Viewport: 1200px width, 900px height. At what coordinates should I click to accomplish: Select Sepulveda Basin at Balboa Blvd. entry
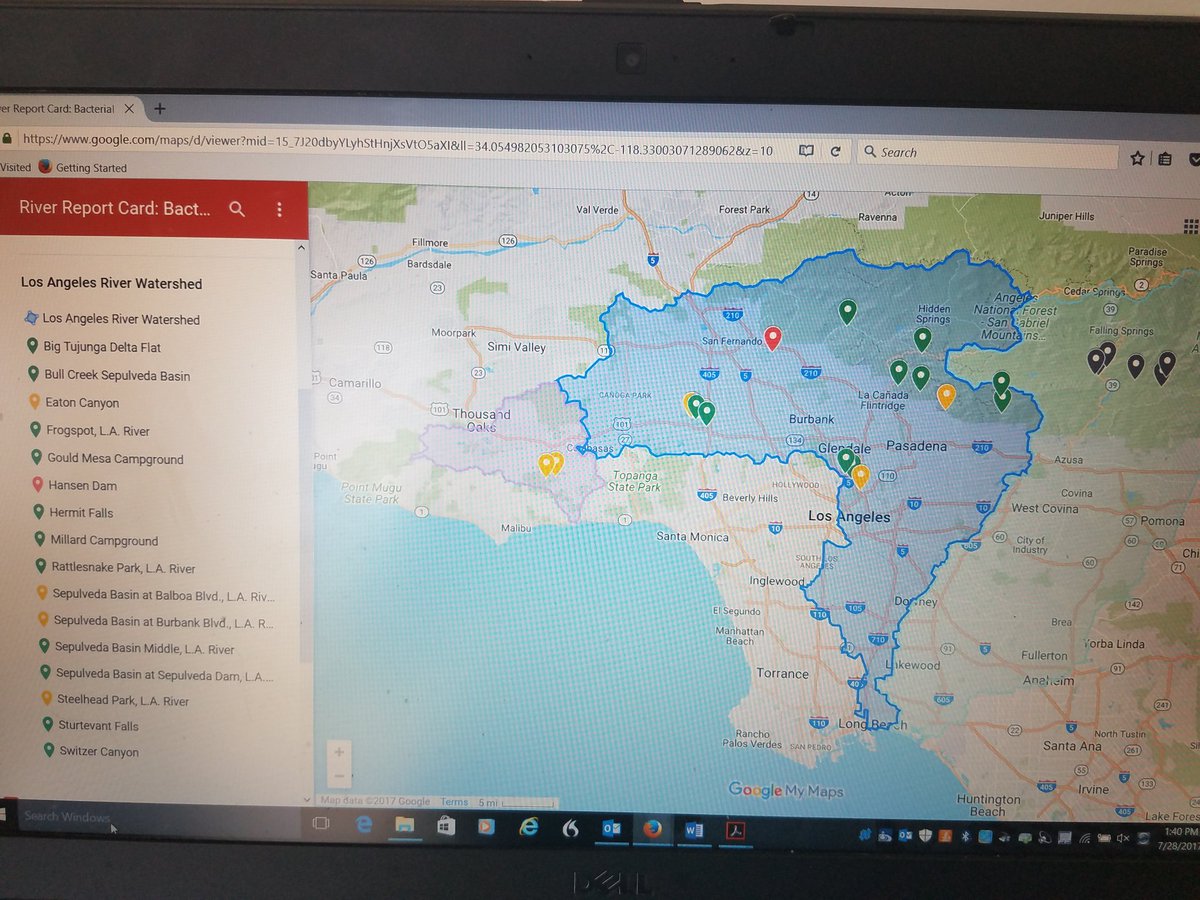pos(154,595)
